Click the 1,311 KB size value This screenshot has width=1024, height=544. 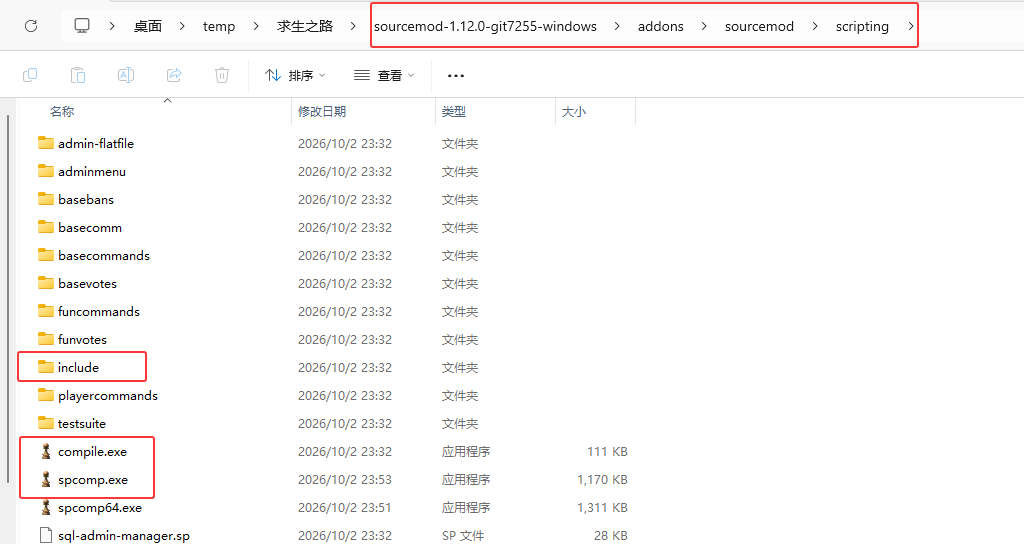tap(602, 507)
